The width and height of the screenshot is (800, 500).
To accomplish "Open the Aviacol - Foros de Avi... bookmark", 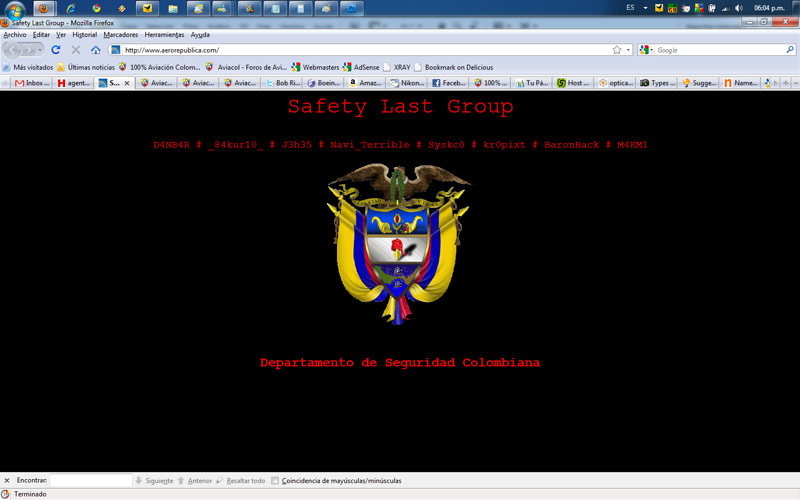I will 246,67.
